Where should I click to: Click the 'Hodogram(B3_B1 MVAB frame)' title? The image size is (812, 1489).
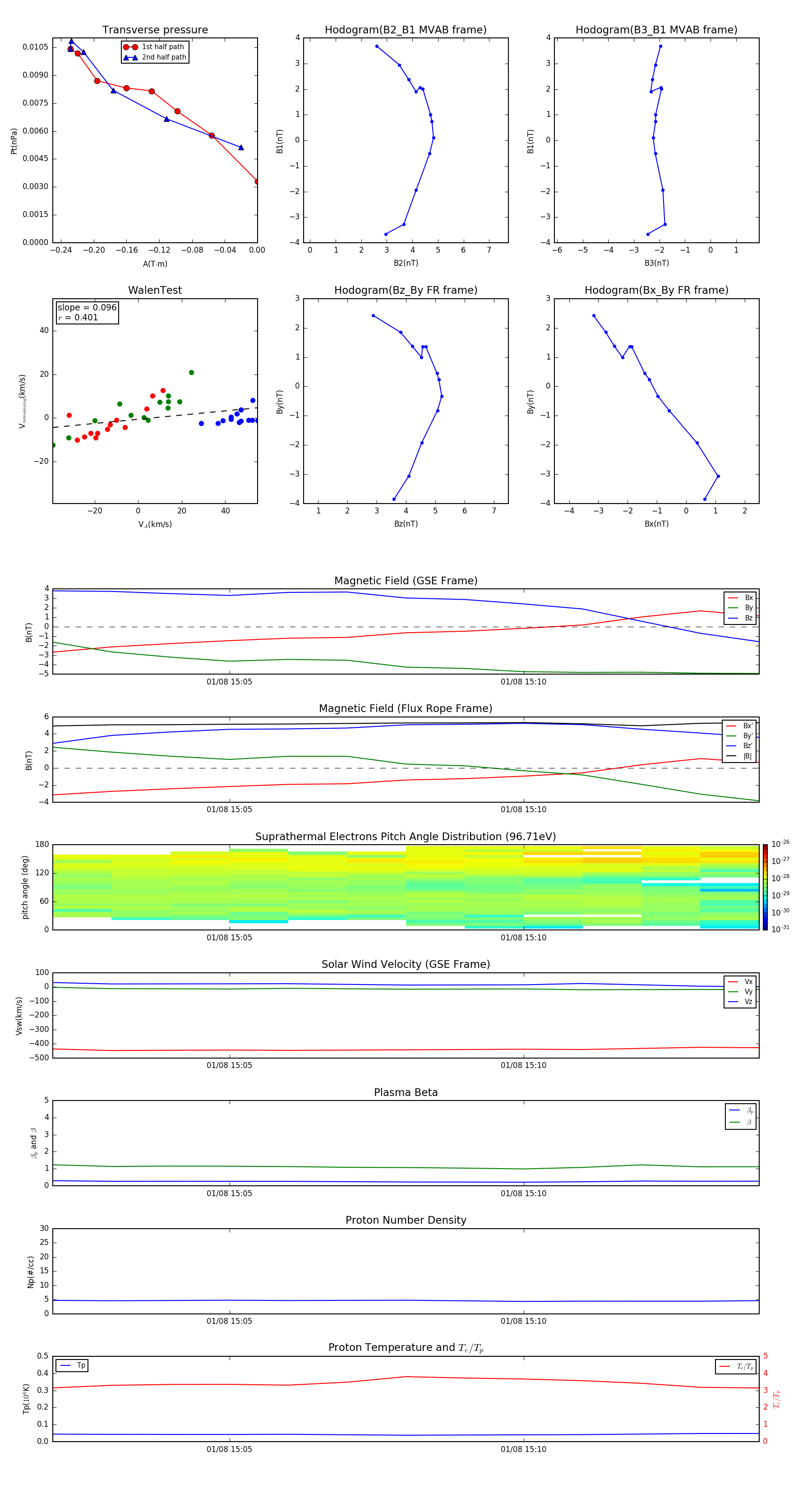pos(656,30)
